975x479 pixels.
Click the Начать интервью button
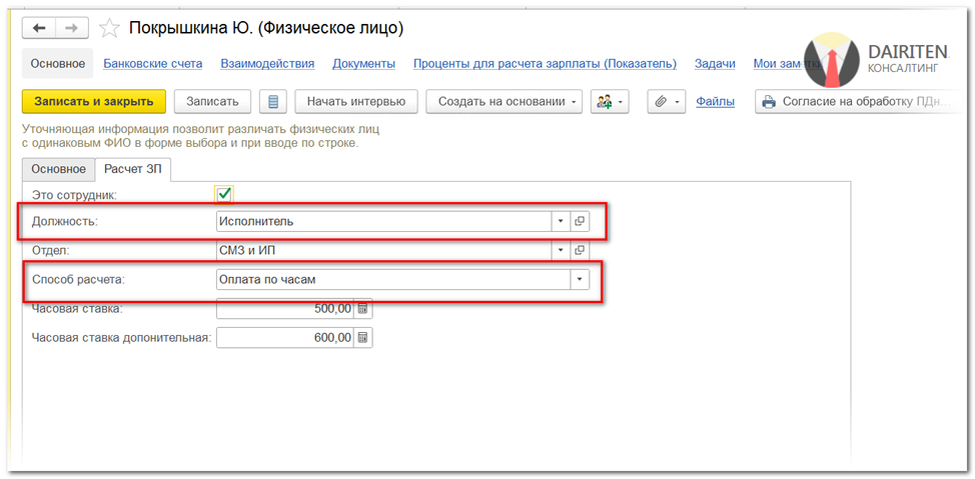point(356,101)
